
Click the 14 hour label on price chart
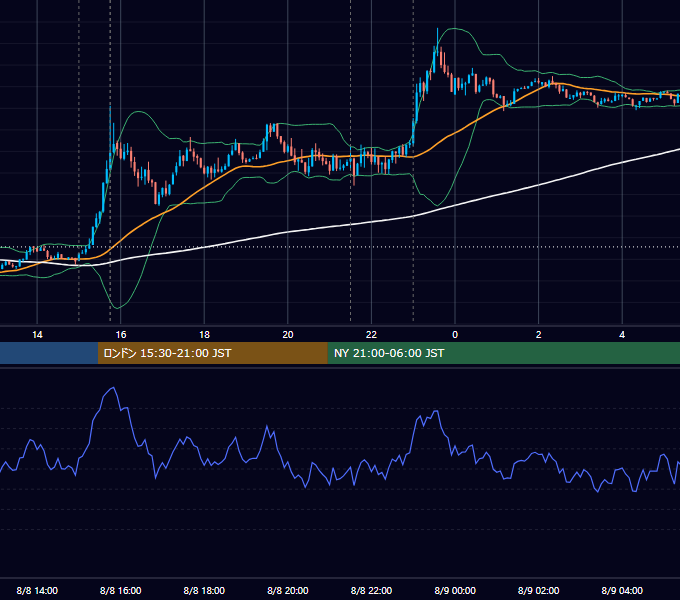coord(37,335)
